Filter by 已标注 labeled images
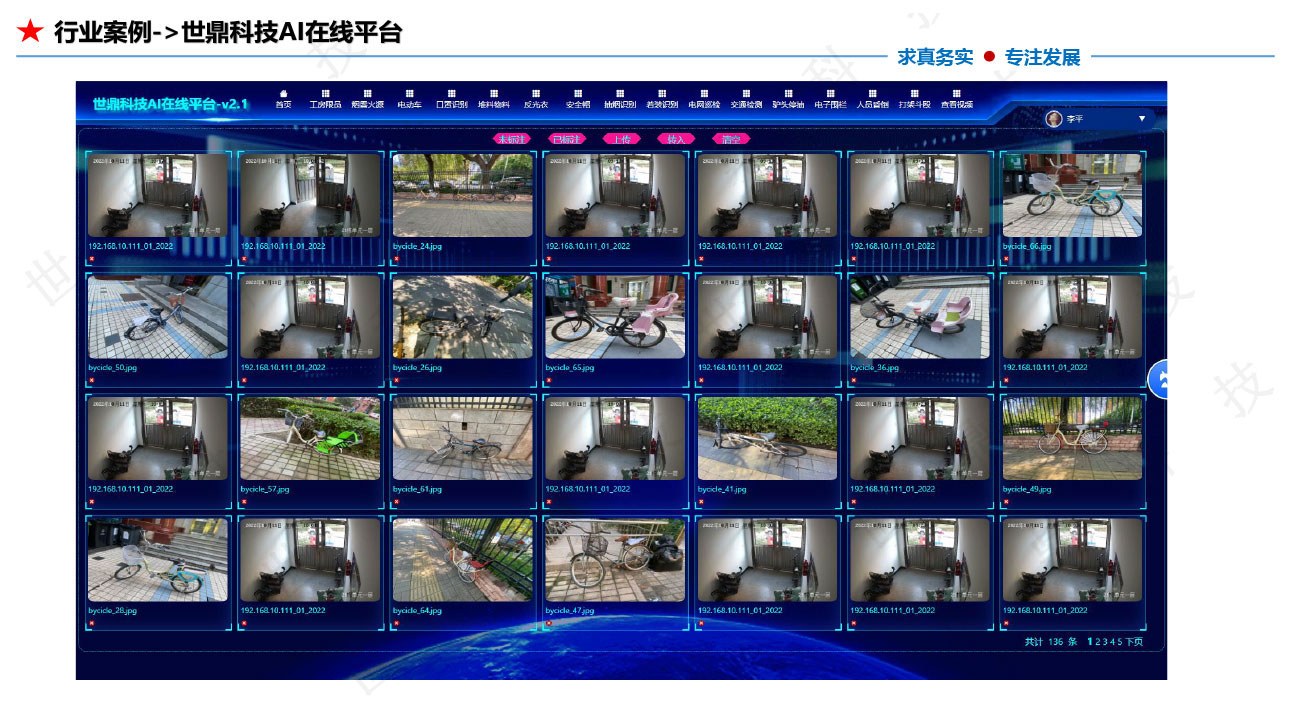This screenshot has width=1300, height=710. coord(567,140)
